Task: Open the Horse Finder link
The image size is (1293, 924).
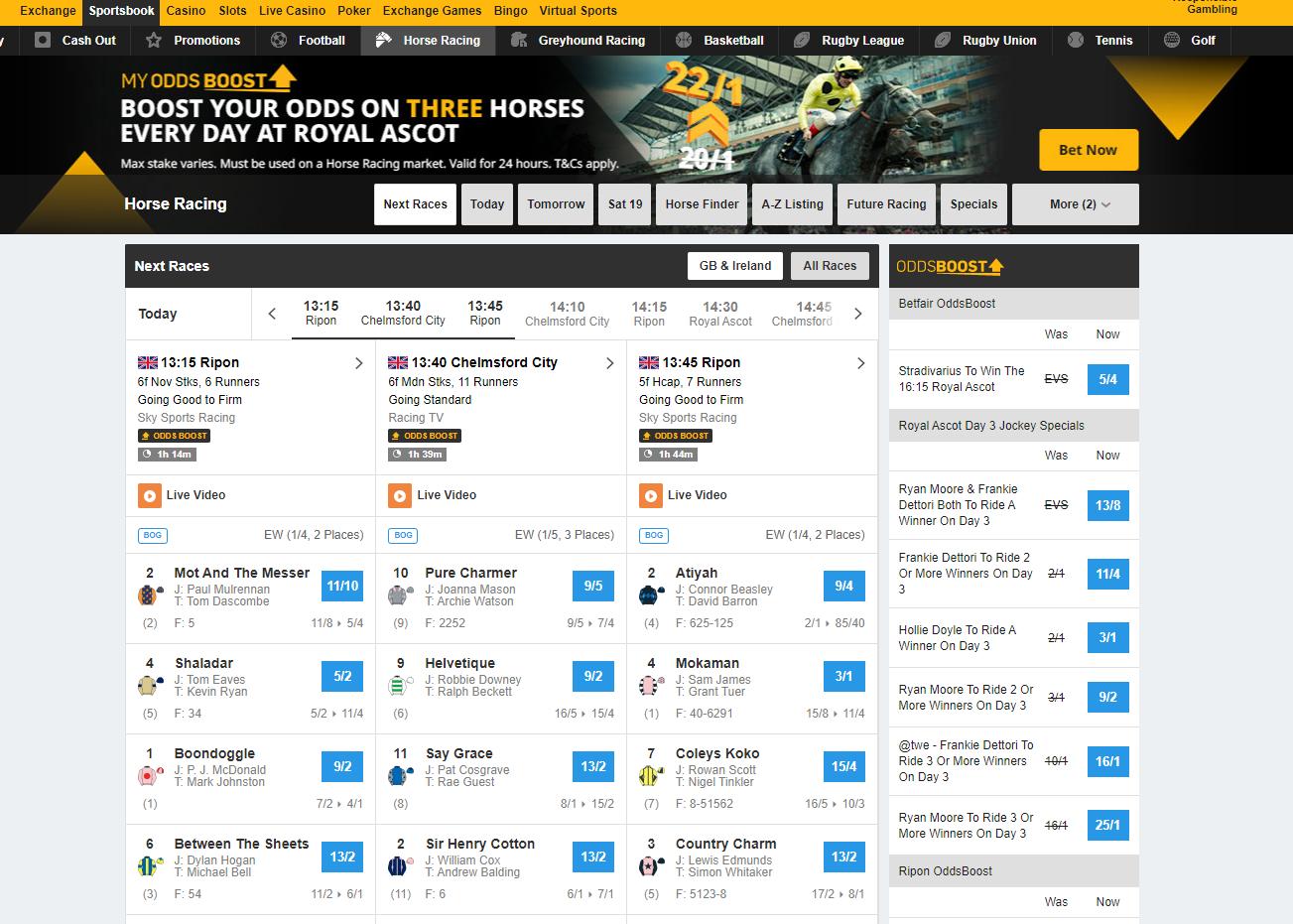Action: click(x=702, y=204)
